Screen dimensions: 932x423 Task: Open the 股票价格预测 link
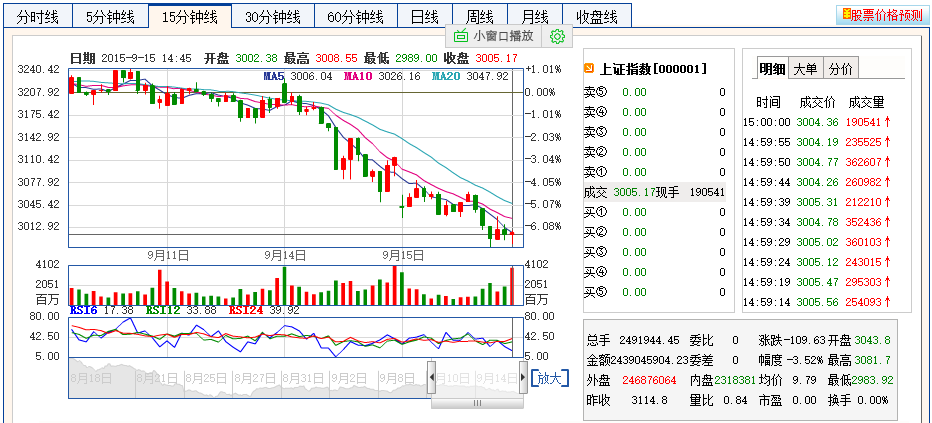point(883,15)
